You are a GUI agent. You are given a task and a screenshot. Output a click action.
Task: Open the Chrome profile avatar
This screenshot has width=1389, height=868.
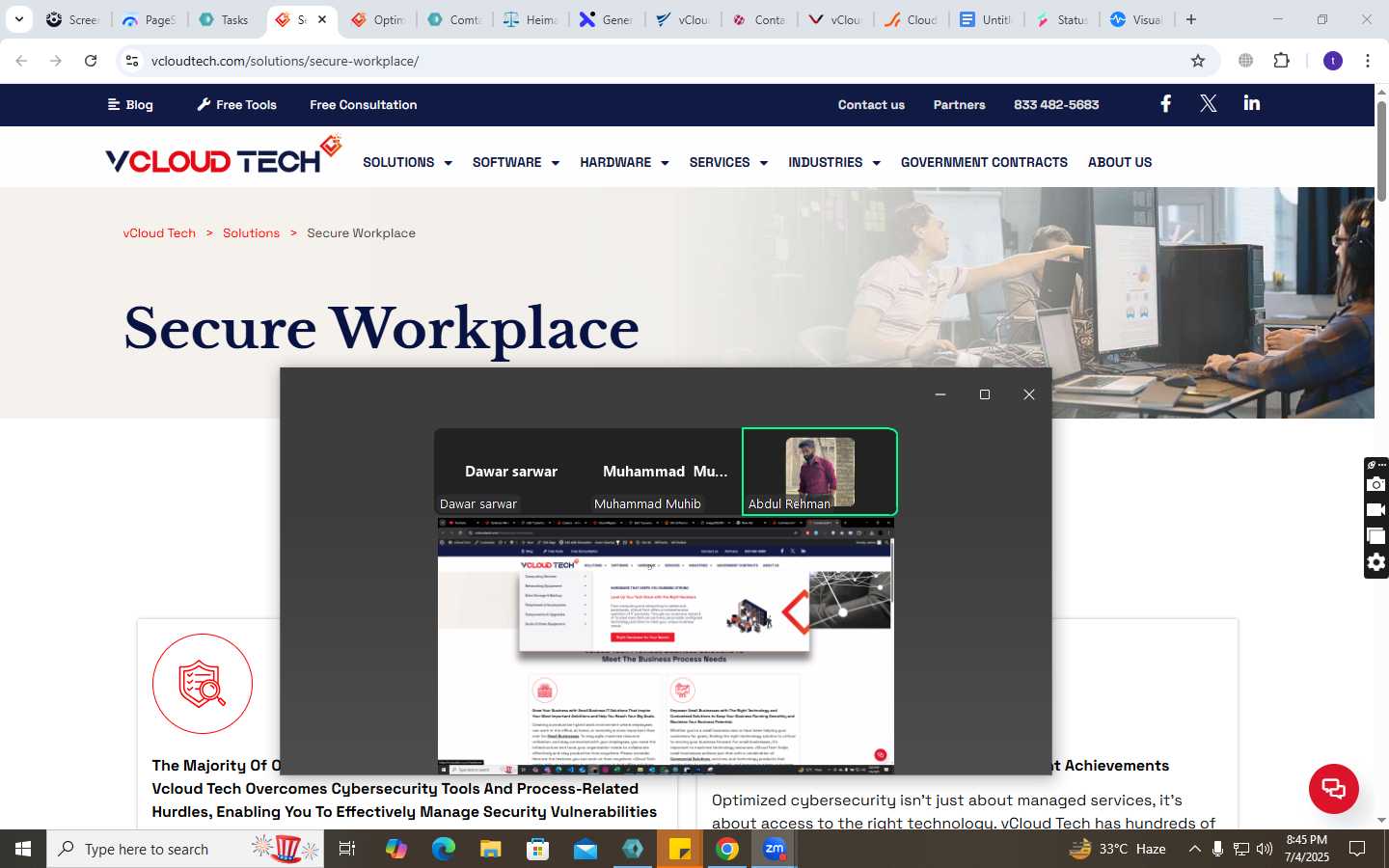point(1333,61)
